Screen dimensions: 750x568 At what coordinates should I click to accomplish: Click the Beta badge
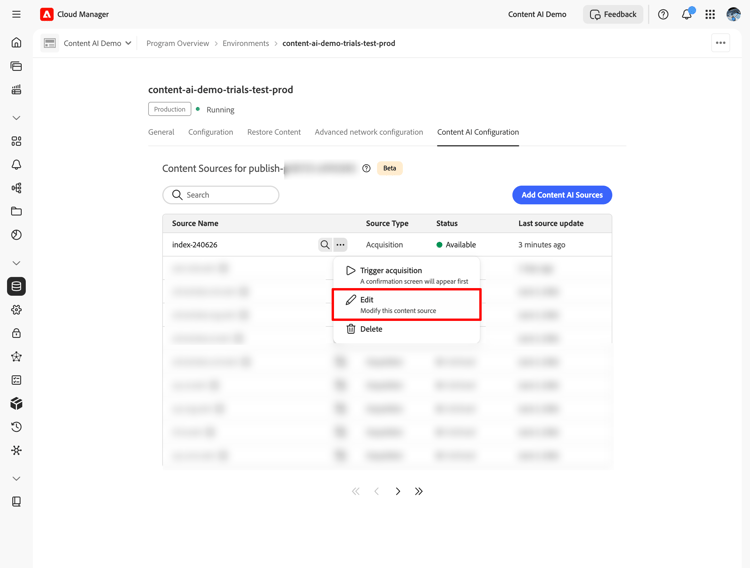pos(390,168)
